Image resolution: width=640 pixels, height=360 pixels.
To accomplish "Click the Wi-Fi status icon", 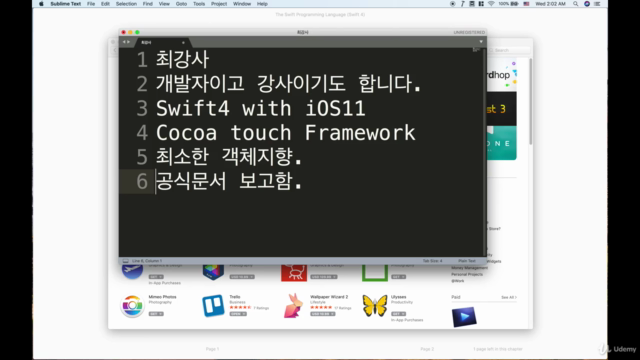I will [x=491, y=4].
